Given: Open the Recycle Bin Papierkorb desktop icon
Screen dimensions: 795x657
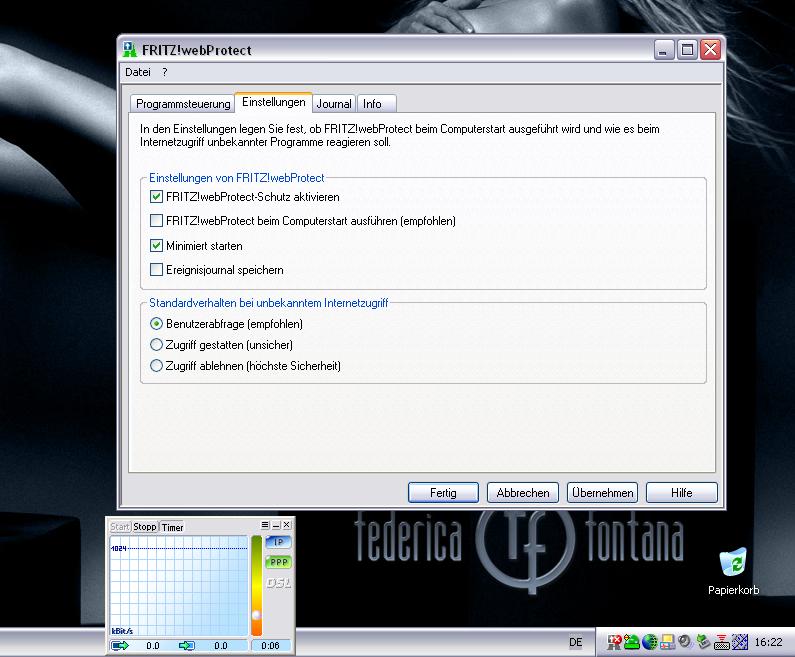Looking at the screenshot, I should 733,570.
